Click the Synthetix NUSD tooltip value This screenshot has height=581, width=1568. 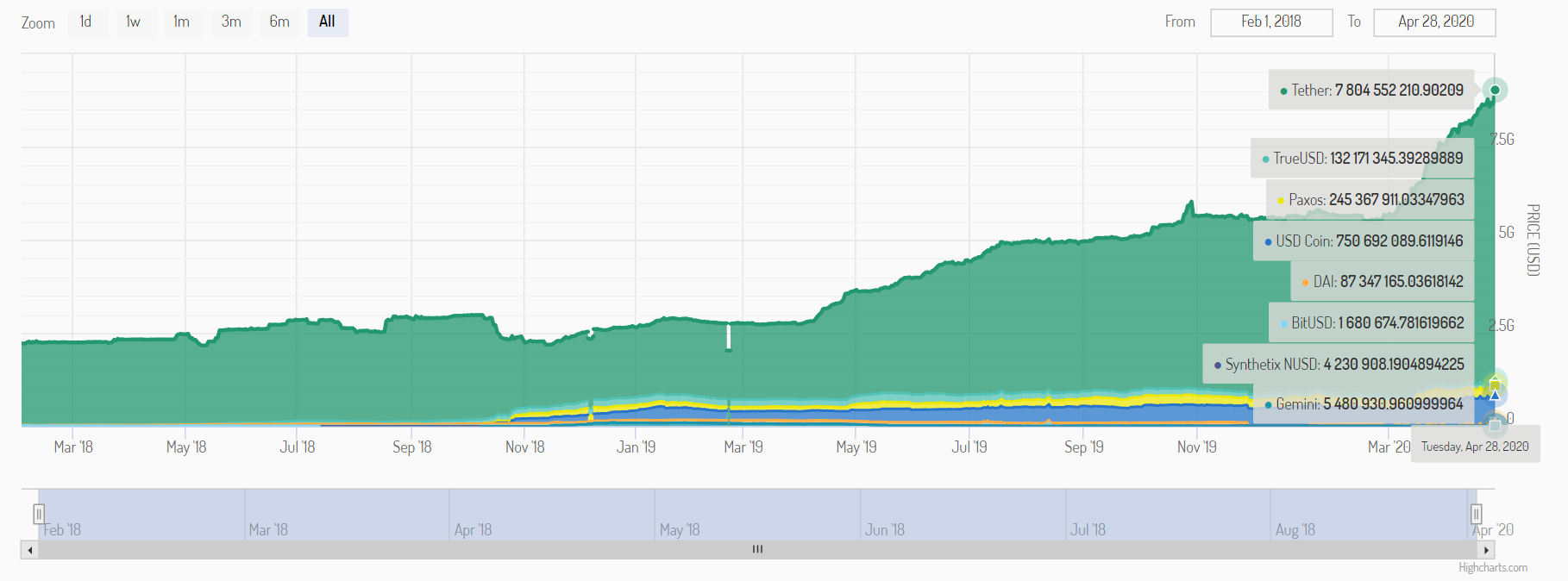(x=1394, y=365)
